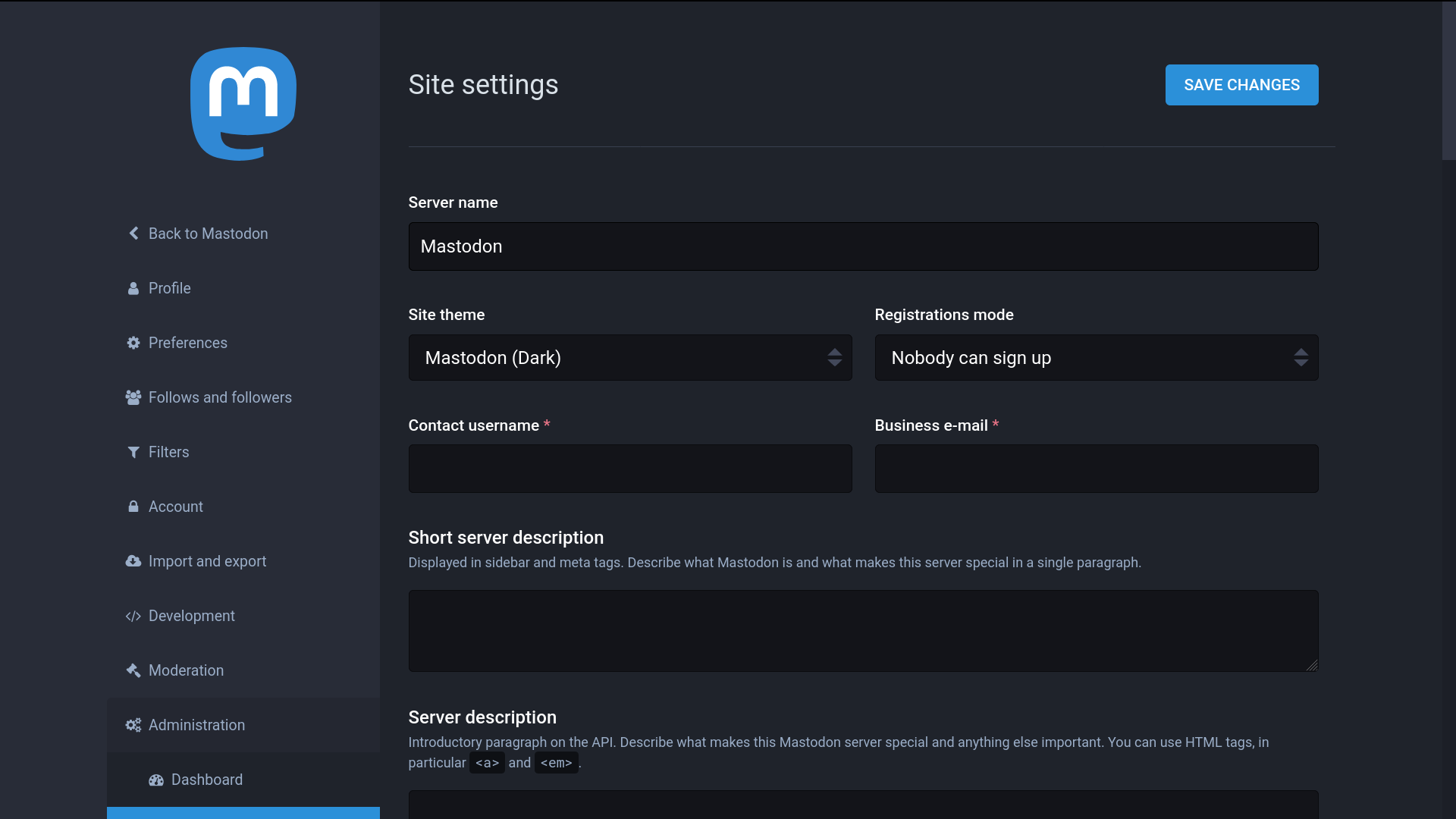Screen dimensions: 1456x819
Task: Click the Profile person icon
Action: (x=133, y=288)
